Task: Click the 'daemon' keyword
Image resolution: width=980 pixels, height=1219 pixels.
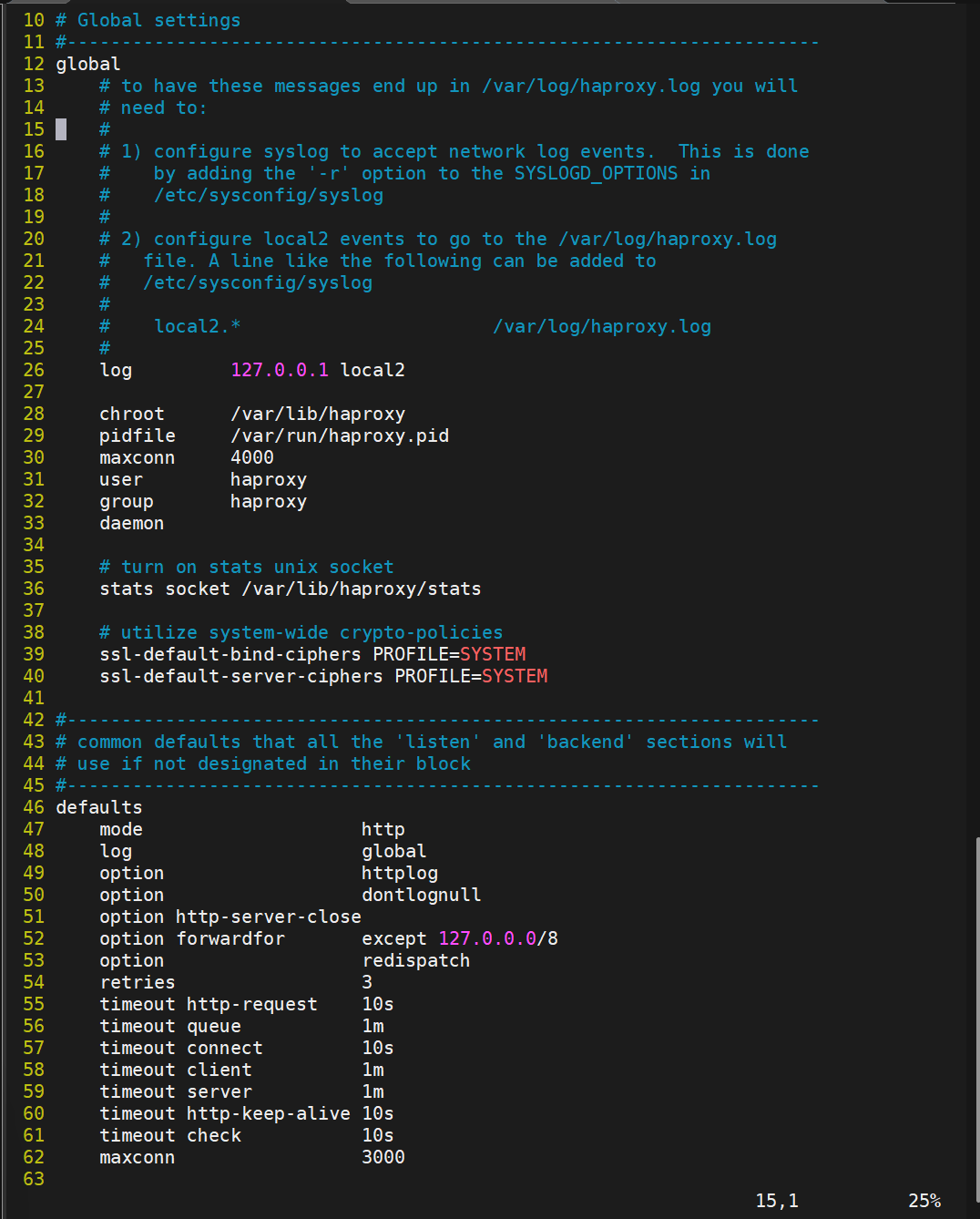Action: tap(132, 523)
